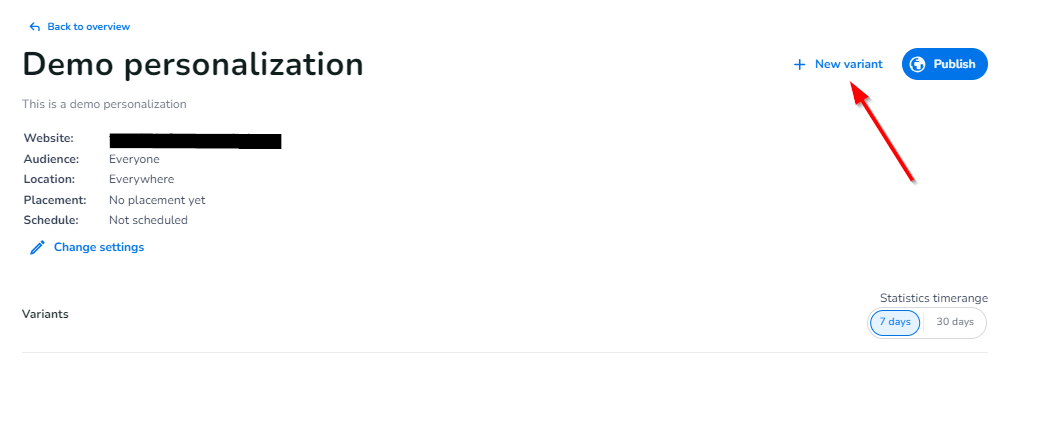The height and width of the screenshot is (448, 1044).
Task: Click the Location value Everywhere
Action: 141,179
